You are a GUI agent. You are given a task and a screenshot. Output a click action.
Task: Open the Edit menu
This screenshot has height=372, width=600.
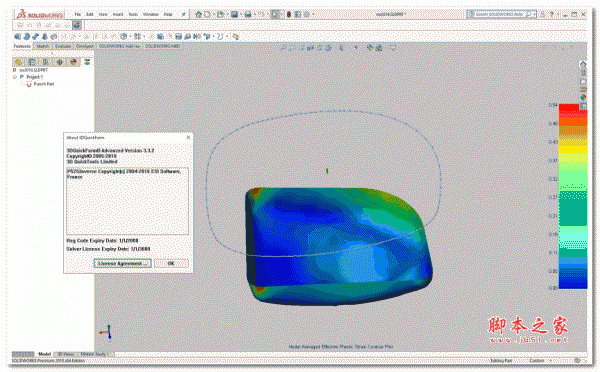(x=90, y=15)
